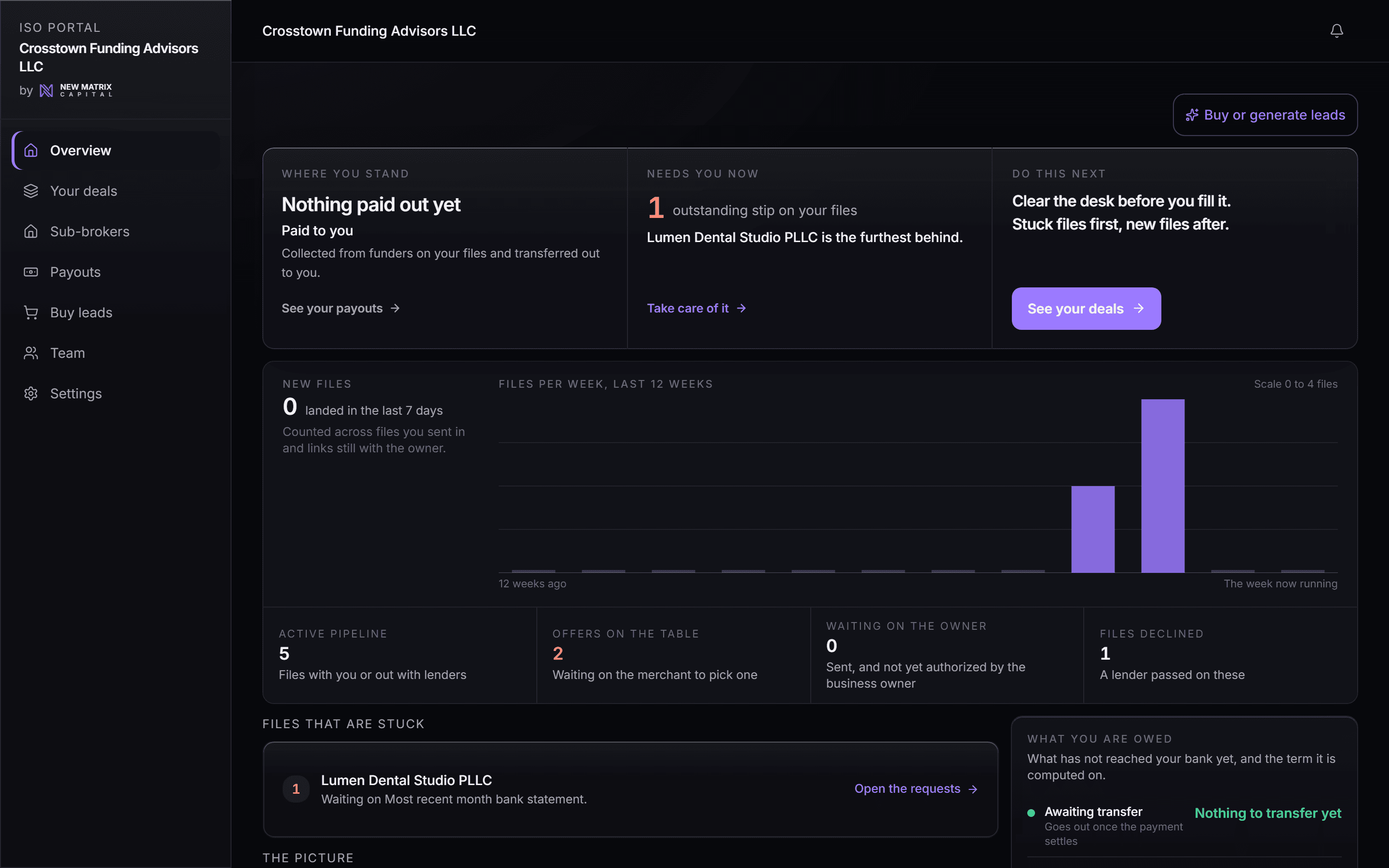
Task: Click the "Nothing paid out yet" heading
Action: pos(371,204)
